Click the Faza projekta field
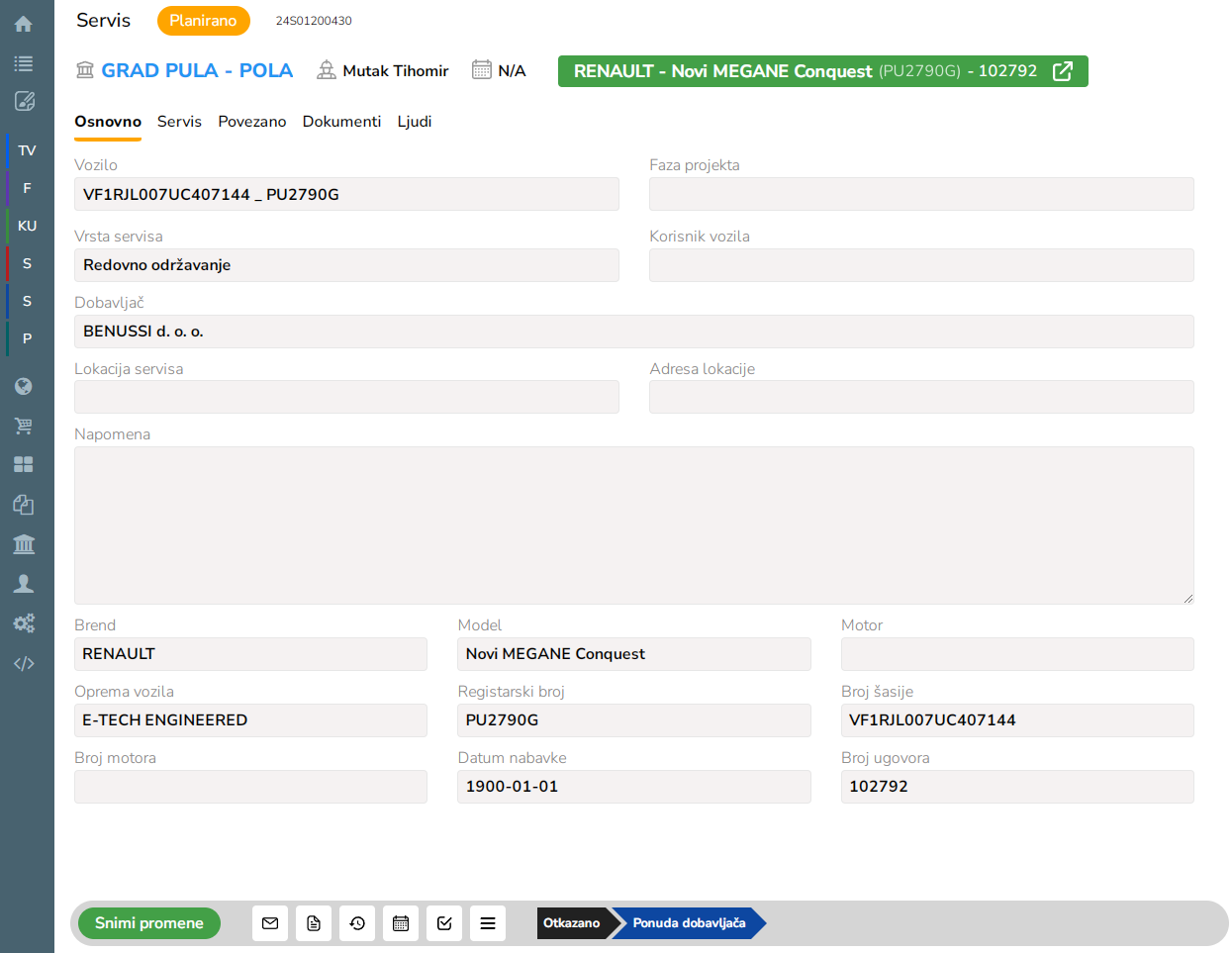 click(921, 194)
